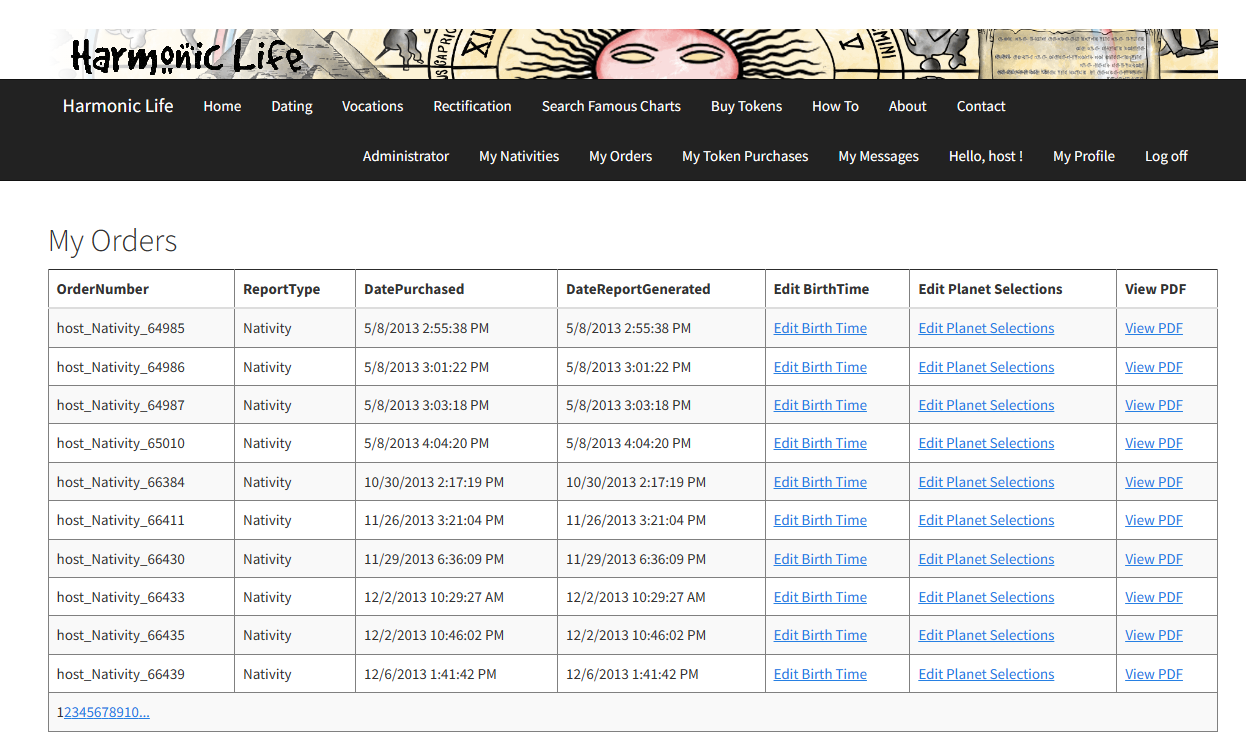This screenshot has width=1246, height=748.
Task: Edit birth time for order host_Nativity_66384
Action: [x=820, y=482]
